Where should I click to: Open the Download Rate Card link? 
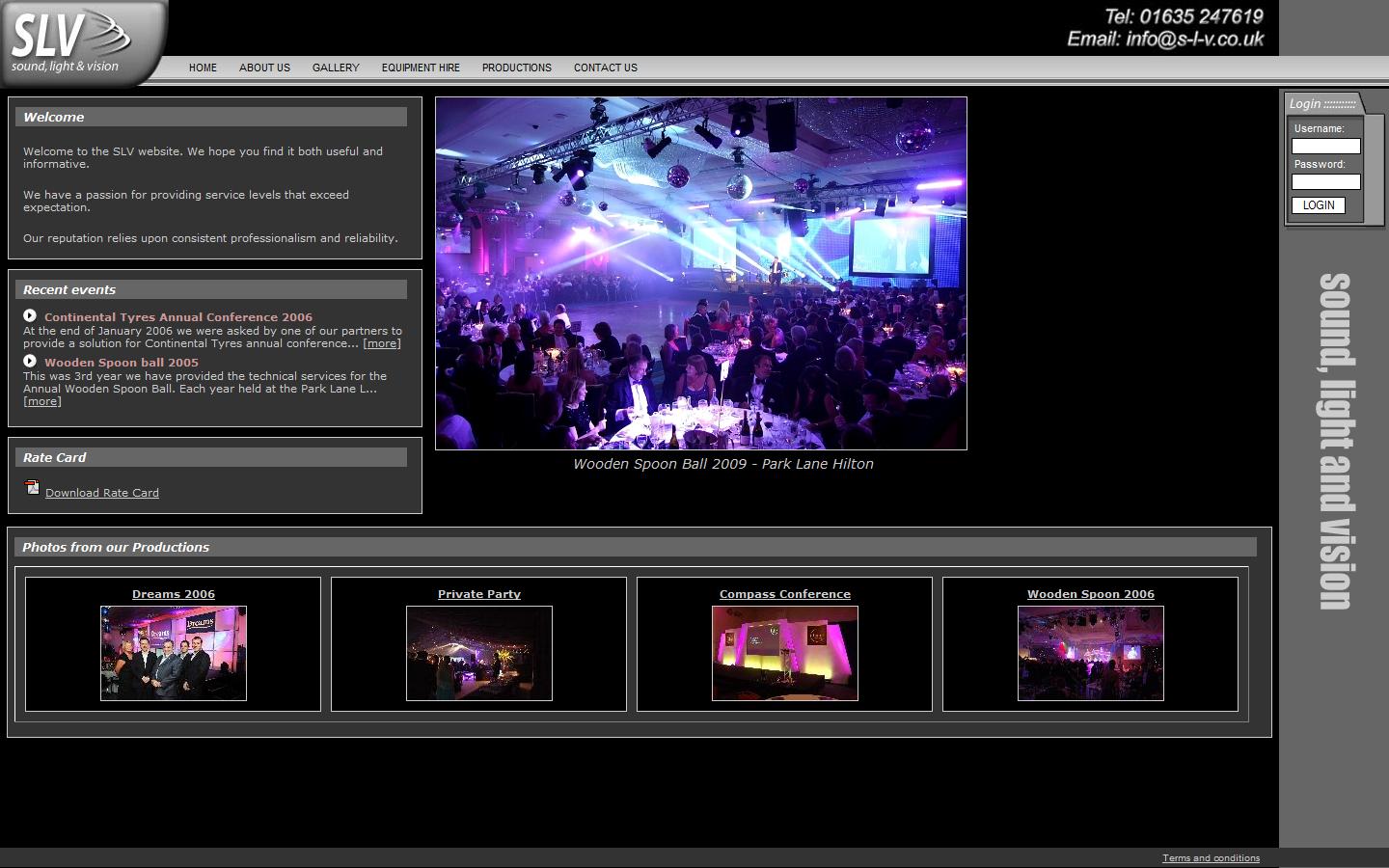pos(102,493)
